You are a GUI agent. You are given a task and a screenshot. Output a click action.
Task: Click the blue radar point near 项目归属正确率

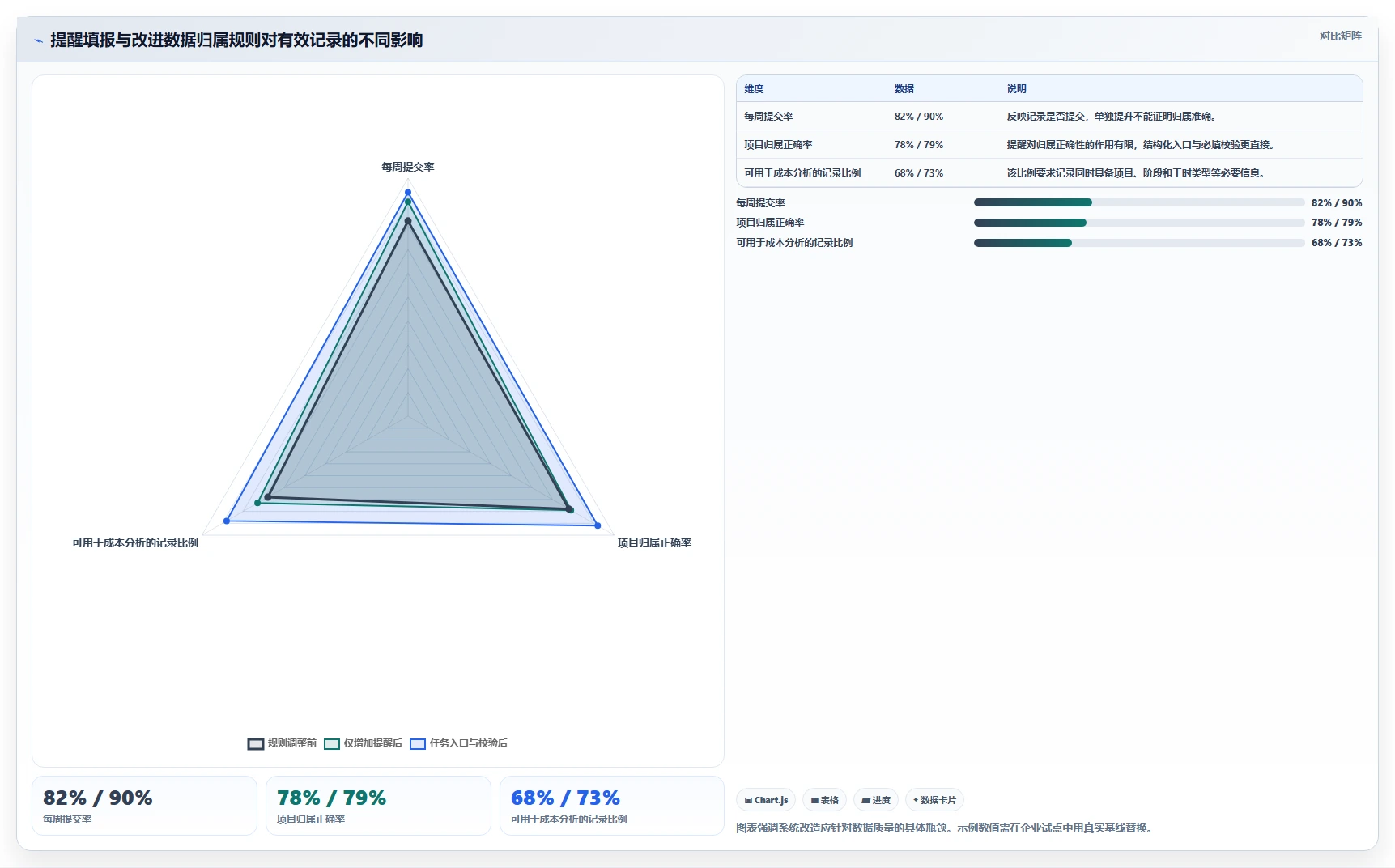pyautogui.click(x=598, y=525)
